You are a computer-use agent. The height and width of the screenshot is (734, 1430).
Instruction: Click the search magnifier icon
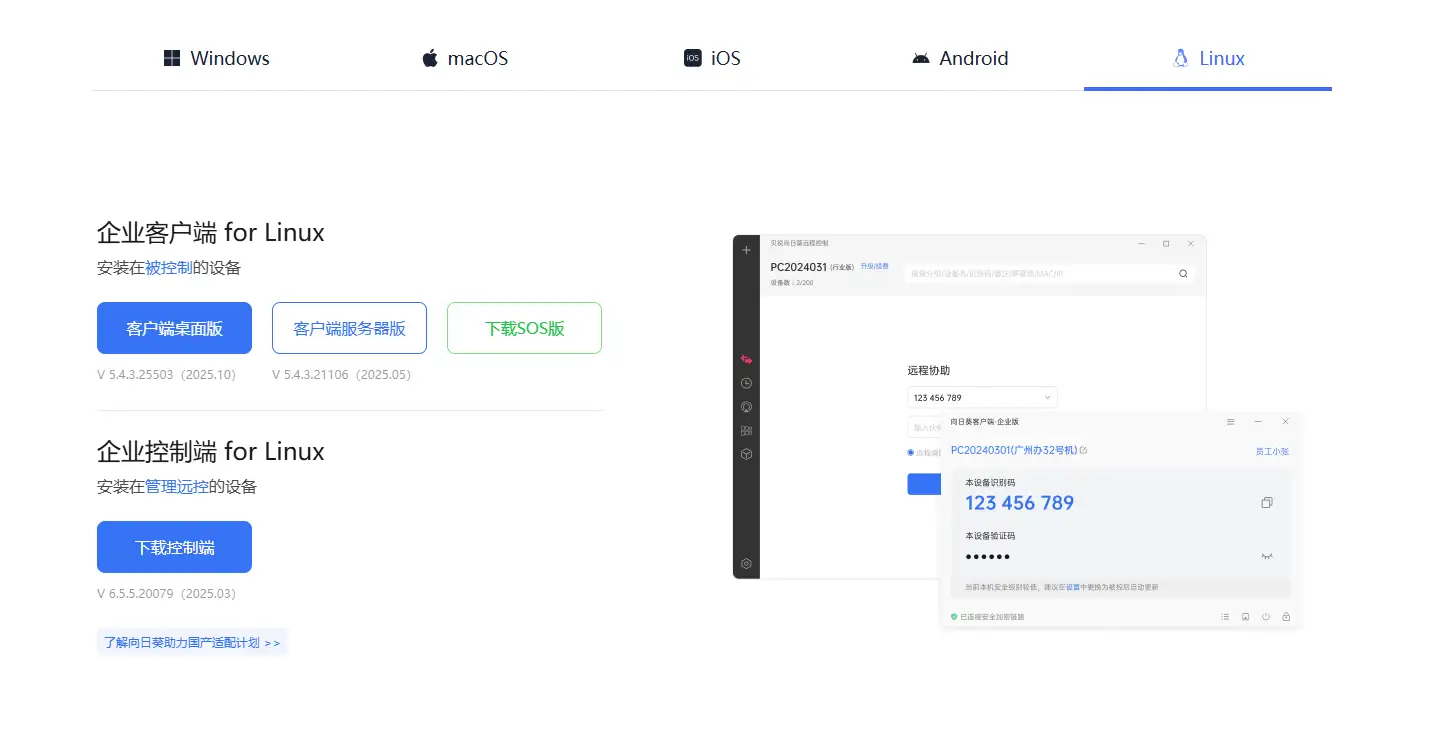click(x=1183, y=273)
